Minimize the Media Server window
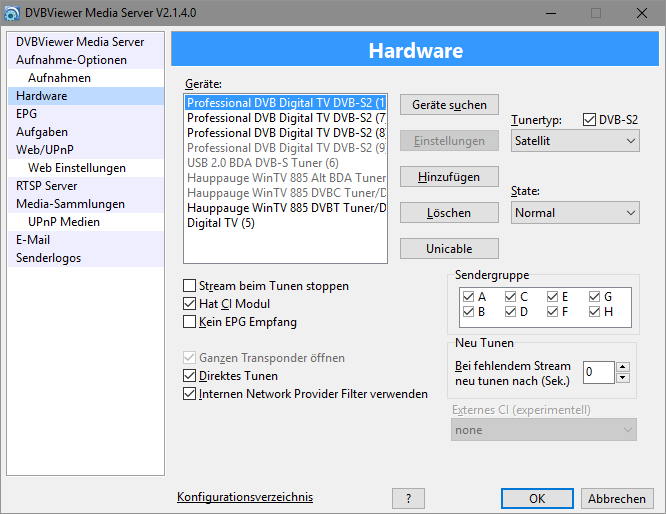Screen dimensions: 666x514 point(551,13)
